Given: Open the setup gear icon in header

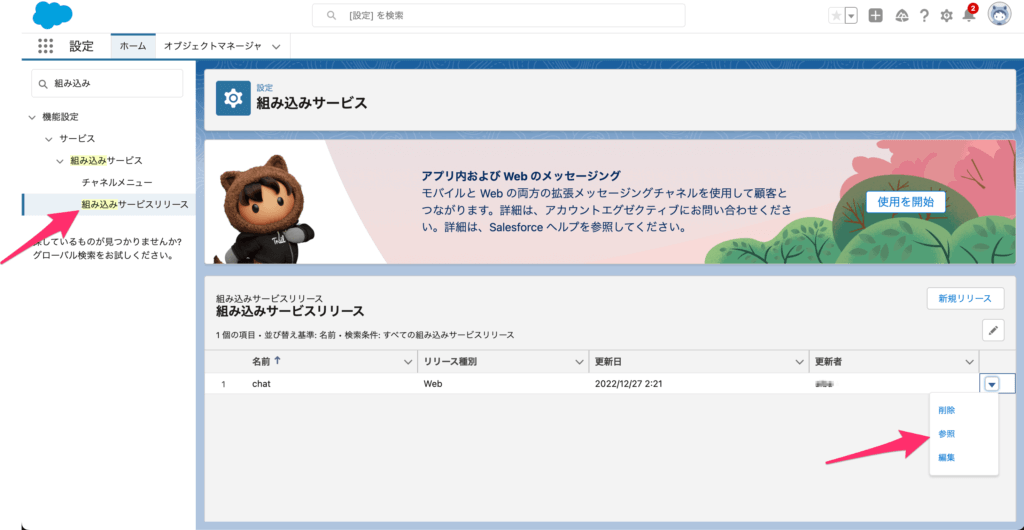Looking at the screenshot, I should point(946,16).
